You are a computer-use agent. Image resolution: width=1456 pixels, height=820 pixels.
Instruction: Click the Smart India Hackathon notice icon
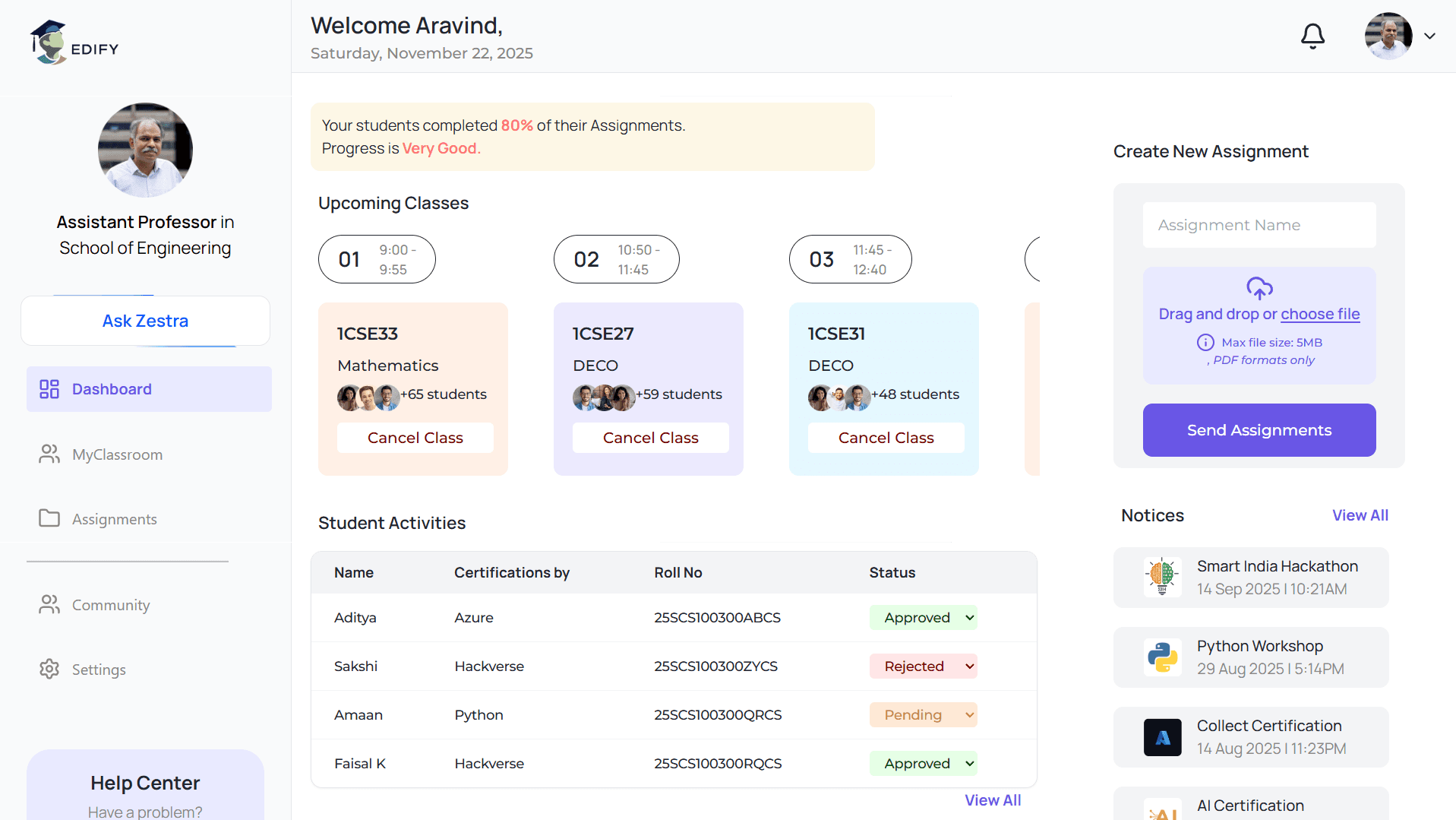(1162, 577)
